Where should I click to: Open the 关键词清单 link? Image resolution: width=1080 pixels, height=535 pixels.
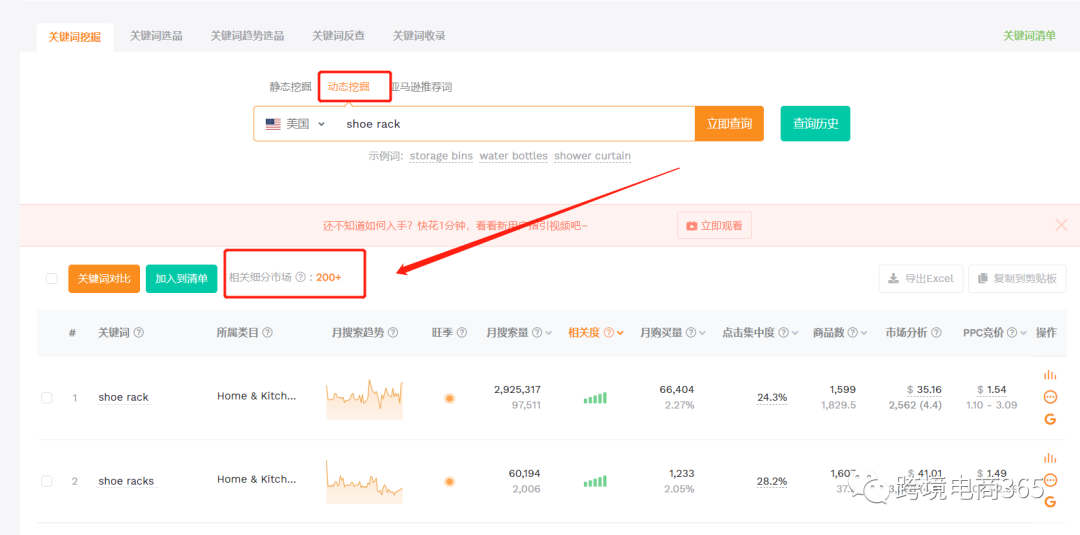click(1029, 36)
